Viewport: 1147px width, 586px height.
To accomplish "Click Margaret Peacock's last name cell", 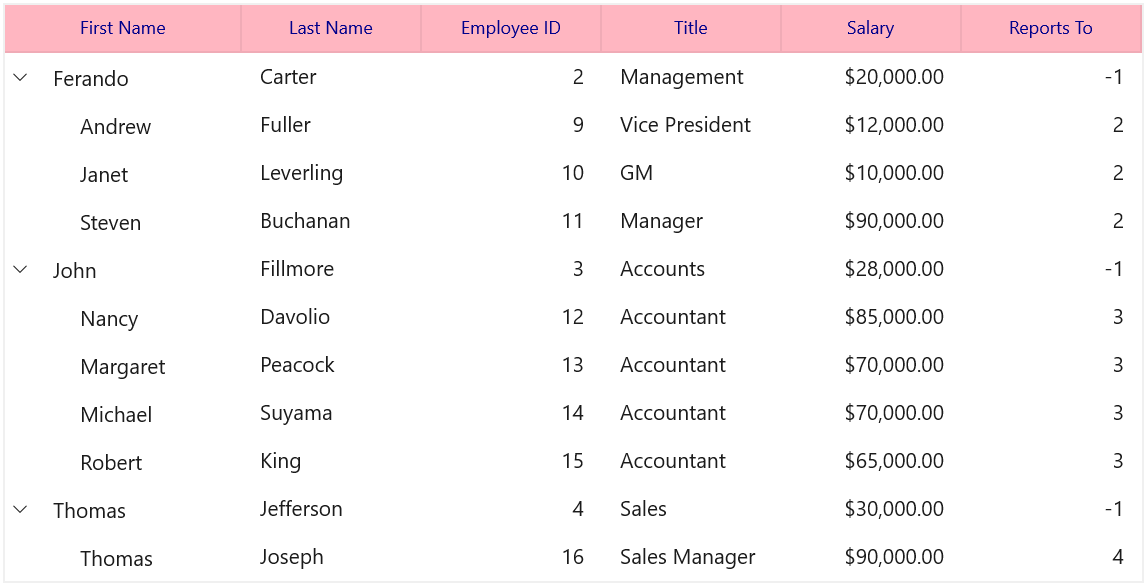I will click(x=331, y=365).
